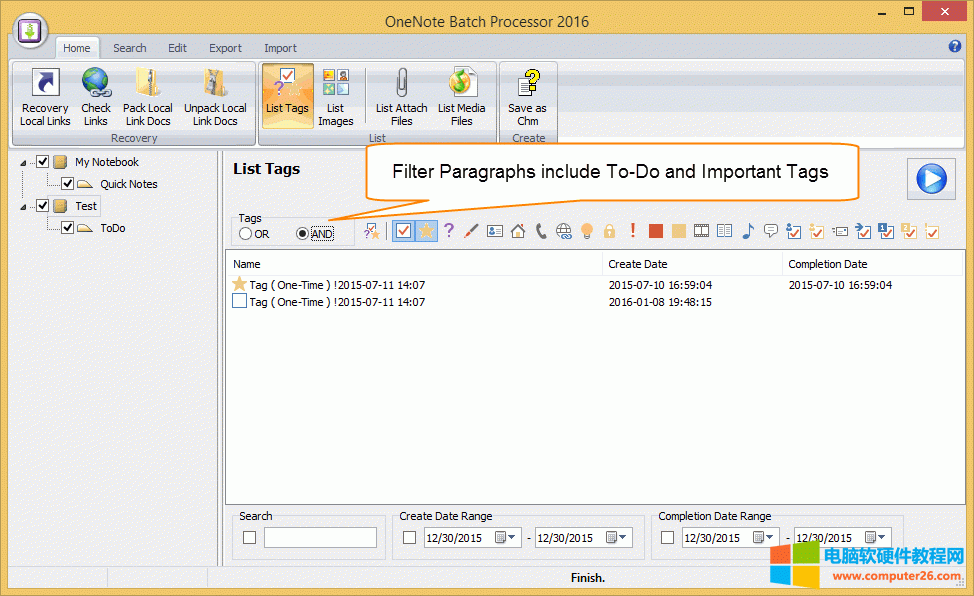Open the Completion Date start dropdown

(x=770, y=538)
